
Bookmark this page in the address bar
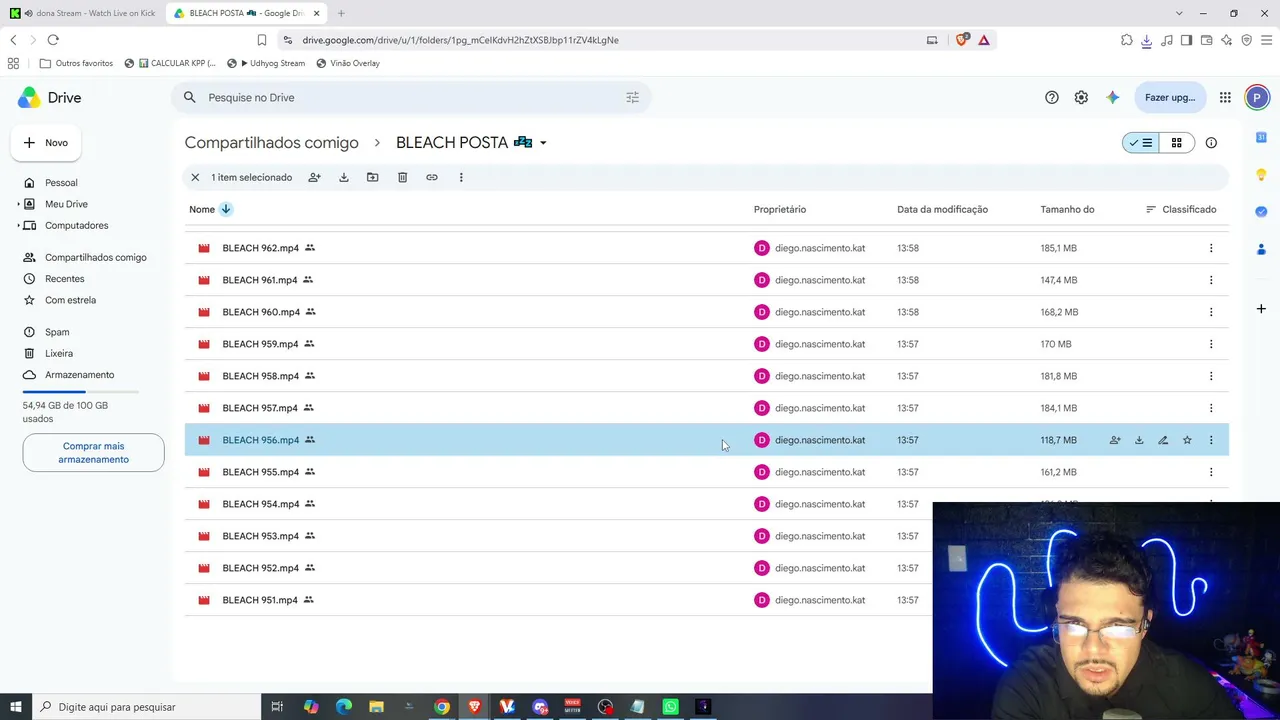tap(262, 40)
